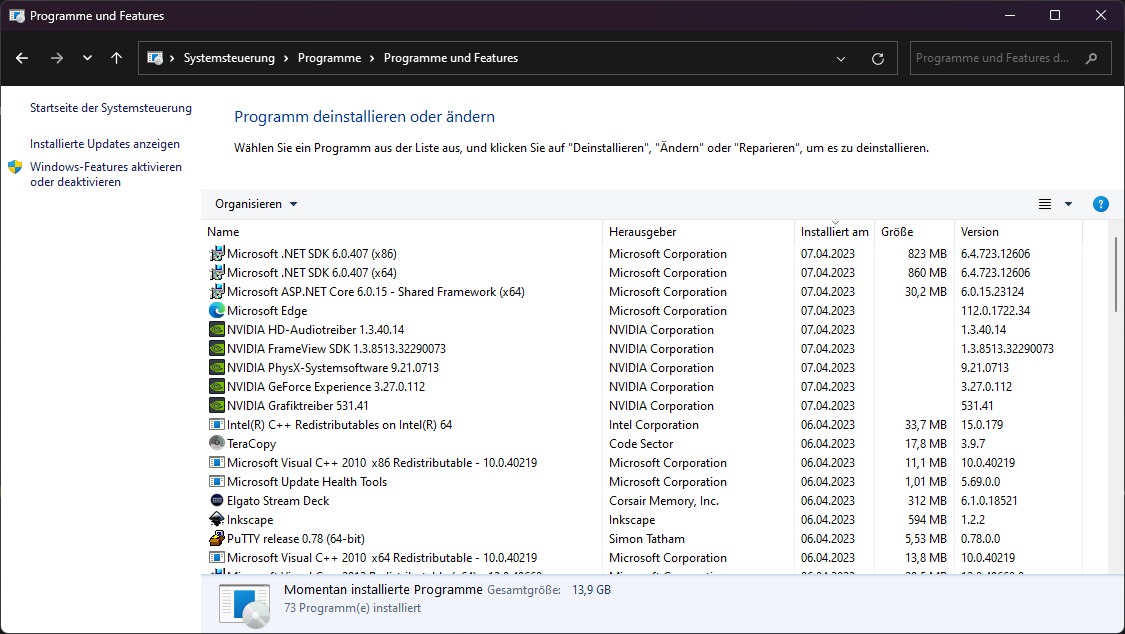Click the Visual C++ 2010 x64 Redistributable icon

217,557
